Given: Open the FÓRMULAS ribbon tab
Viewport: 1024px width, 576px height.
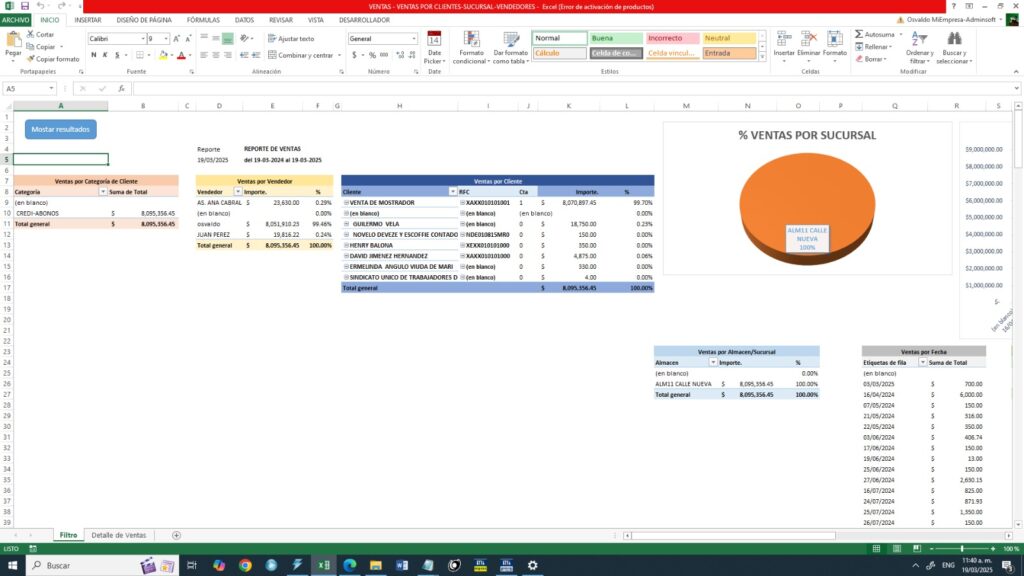Looking at the screenshot, I should click(x=203, y=19).
